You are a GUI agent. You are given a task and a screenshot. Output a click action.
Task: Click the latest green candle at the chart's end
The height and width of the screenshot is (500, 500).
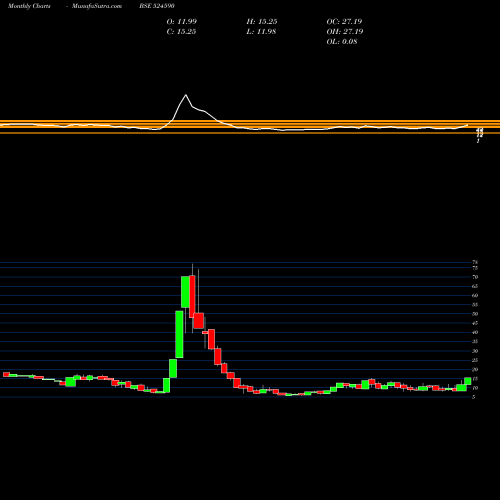(x=468, y=381)
